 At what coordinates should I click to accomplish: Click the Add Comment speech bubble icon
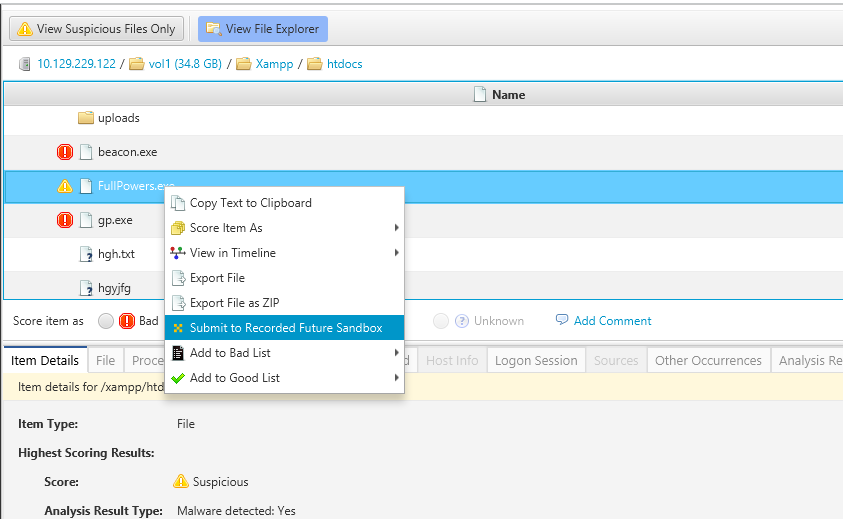(x=562, y=321)
